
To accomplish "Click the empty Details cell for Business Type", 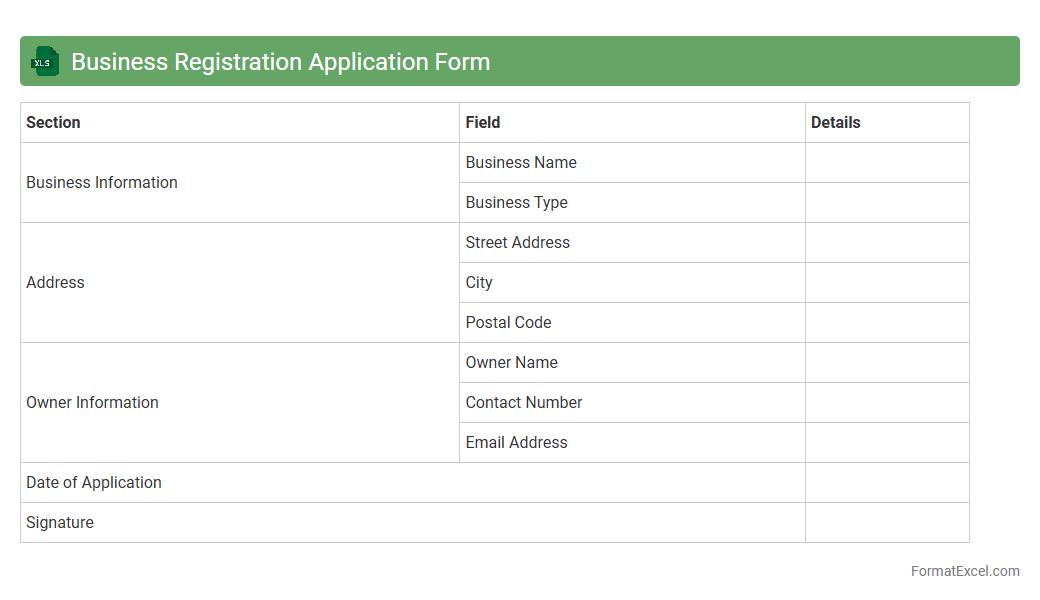I will tap(887, 202).
